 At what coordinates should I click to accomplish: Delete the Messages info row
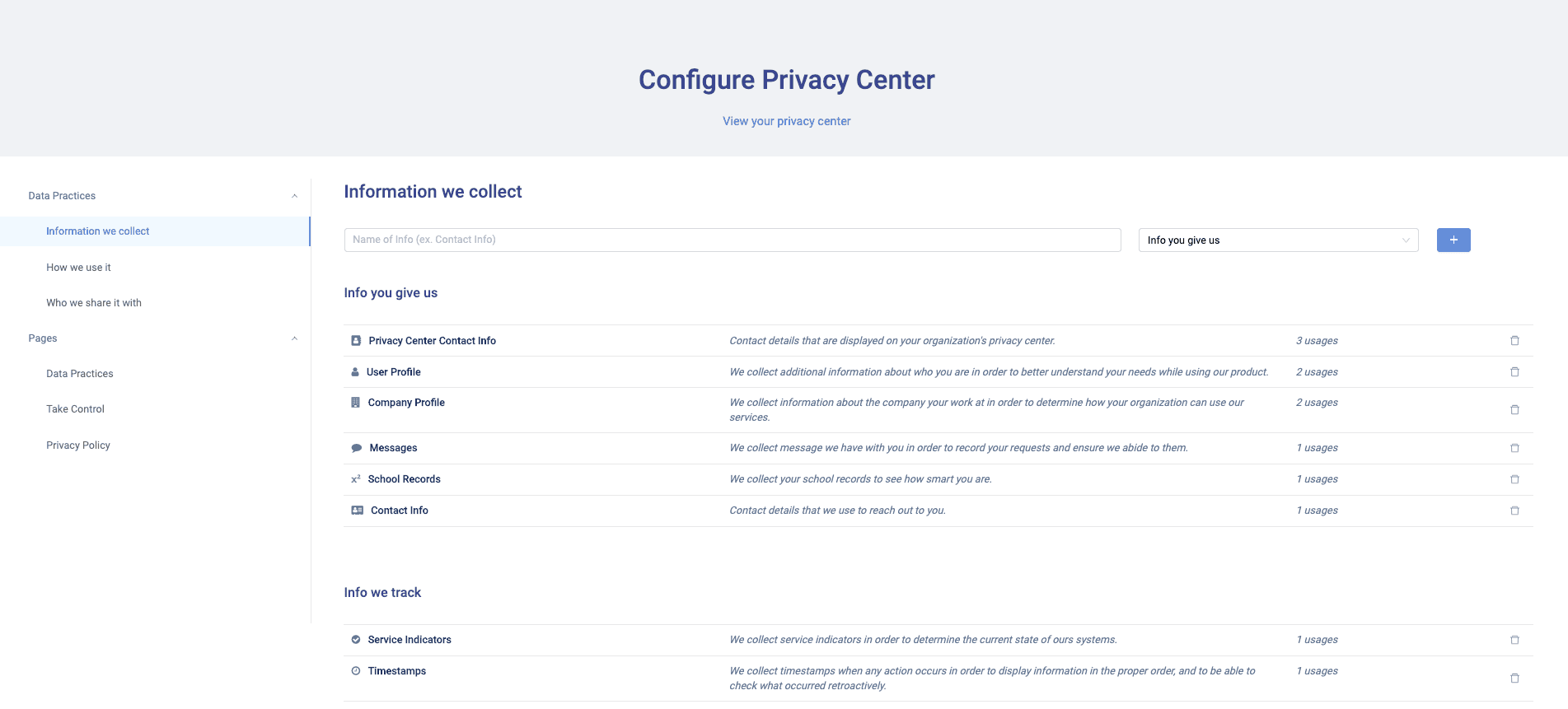(1514, 448)
